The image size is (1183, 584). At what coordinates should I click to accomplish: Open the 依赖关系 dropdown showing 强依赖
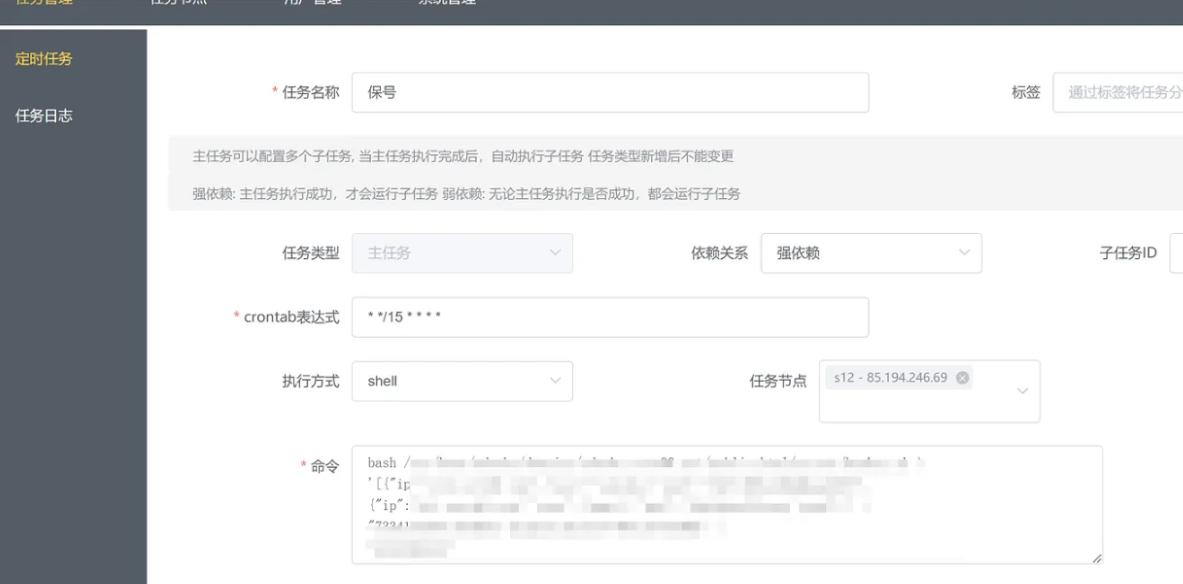tap(860, 253)
